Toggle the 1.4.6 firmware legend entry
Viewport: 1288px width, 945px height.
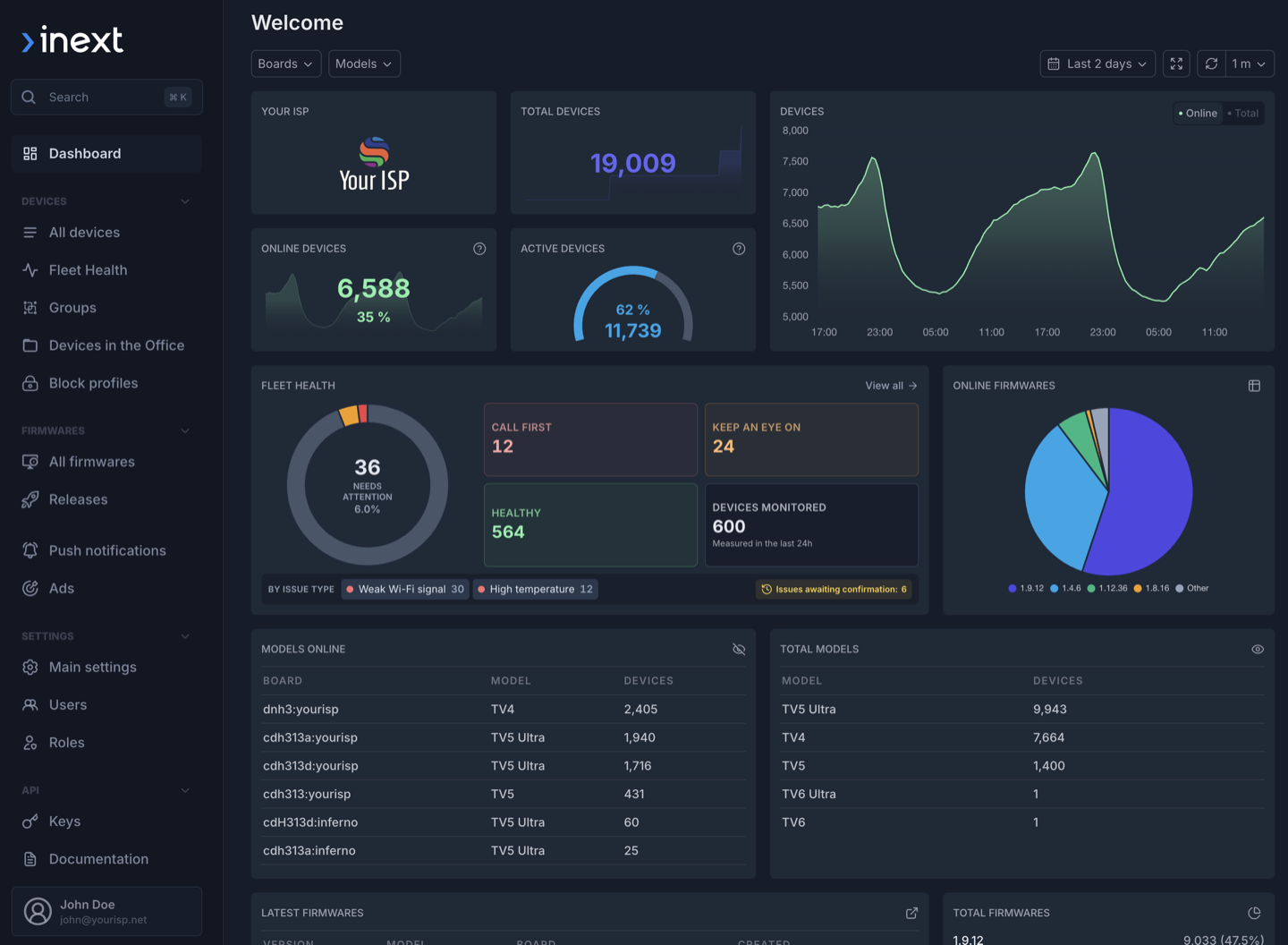pos(1065,588)
